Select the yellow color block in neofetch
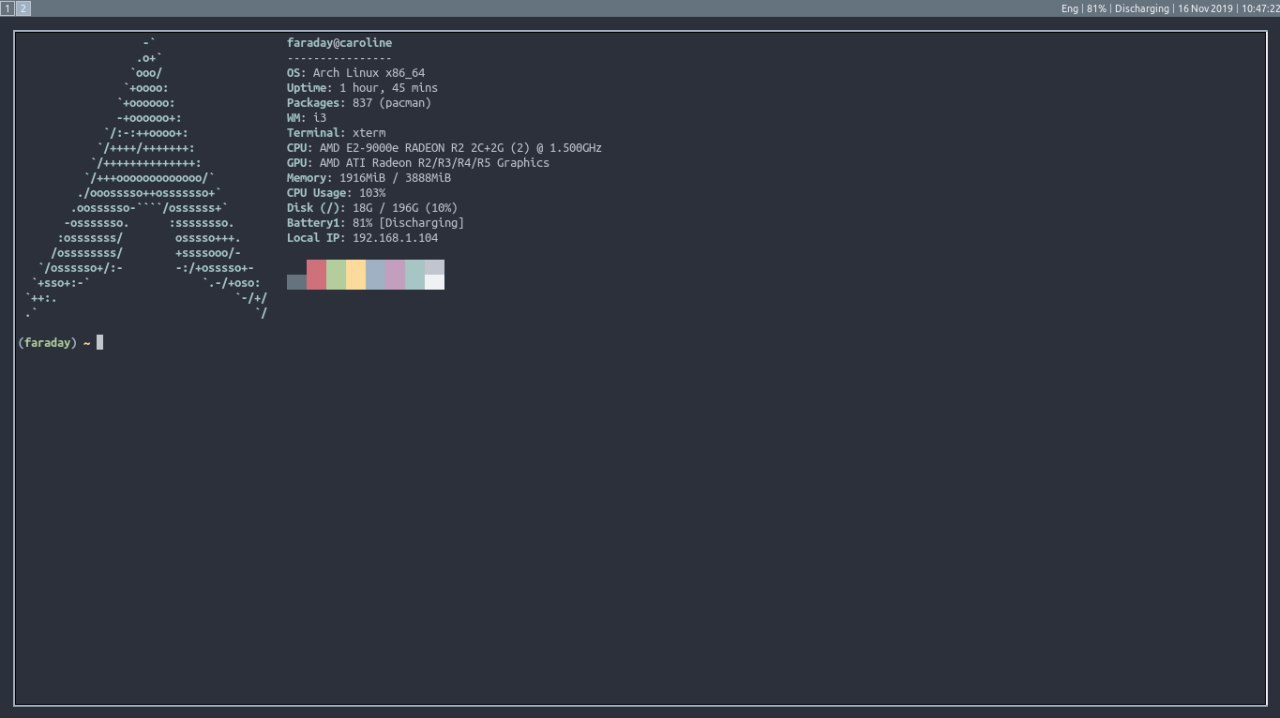 [x=356, y=275]
